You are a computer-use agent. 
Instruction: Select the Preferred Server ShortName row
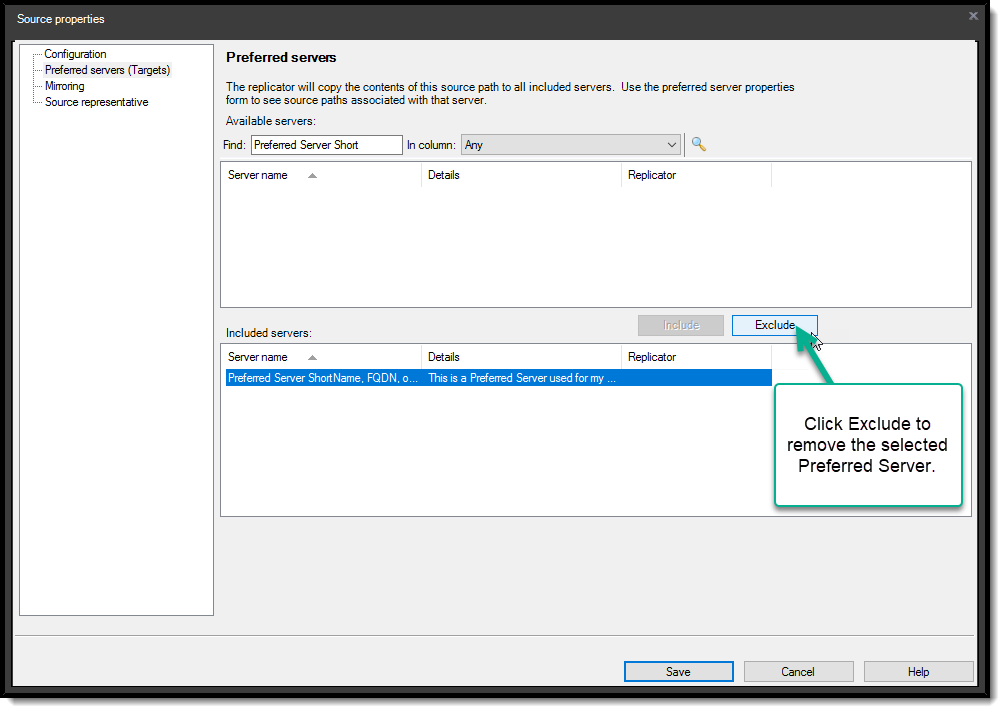[400, 378]
